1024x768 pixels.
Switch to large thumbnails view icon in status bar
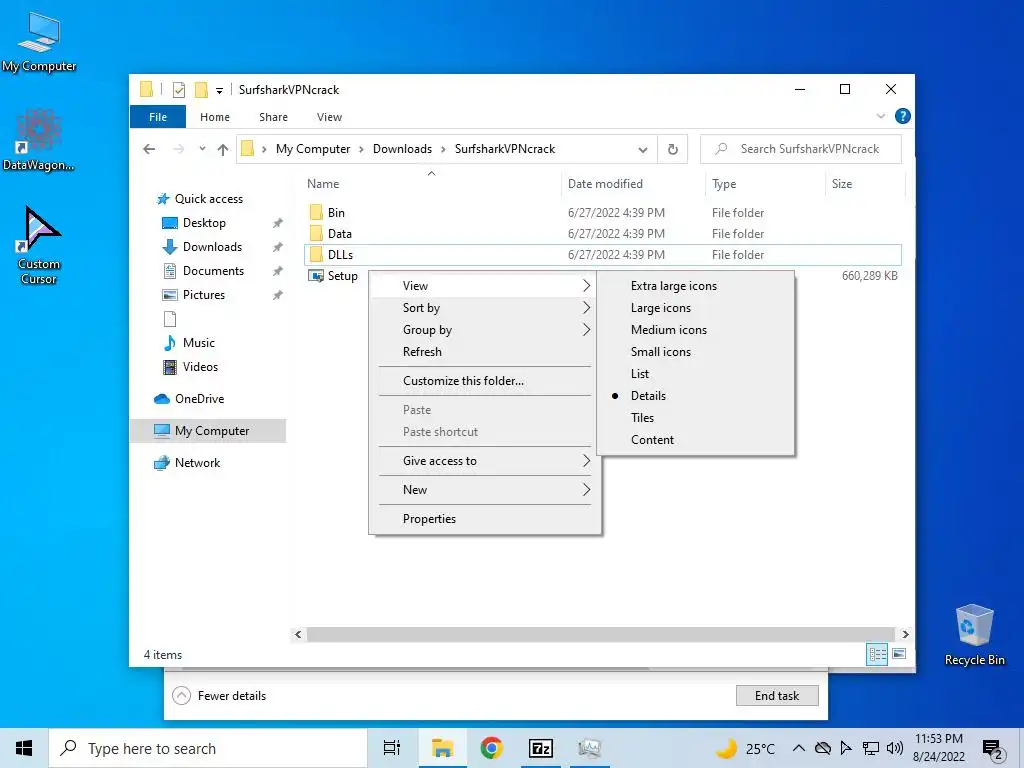(x=899, y=654)
